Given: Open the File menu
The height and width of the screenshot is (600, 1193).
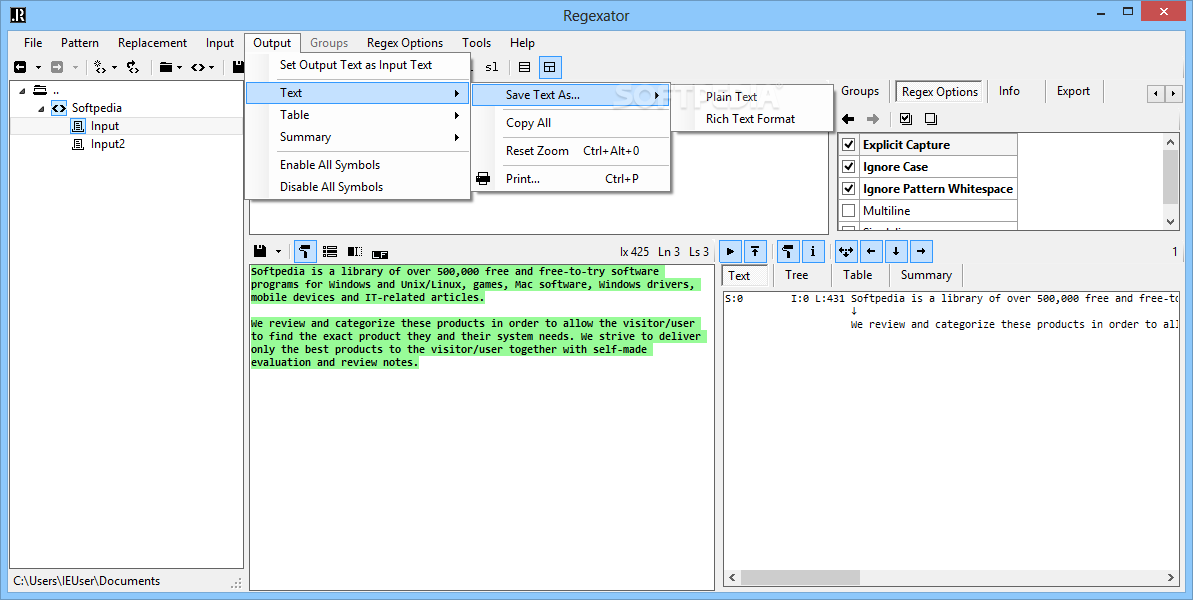Looking at the screenshot, I should click(x=33, y=43).
